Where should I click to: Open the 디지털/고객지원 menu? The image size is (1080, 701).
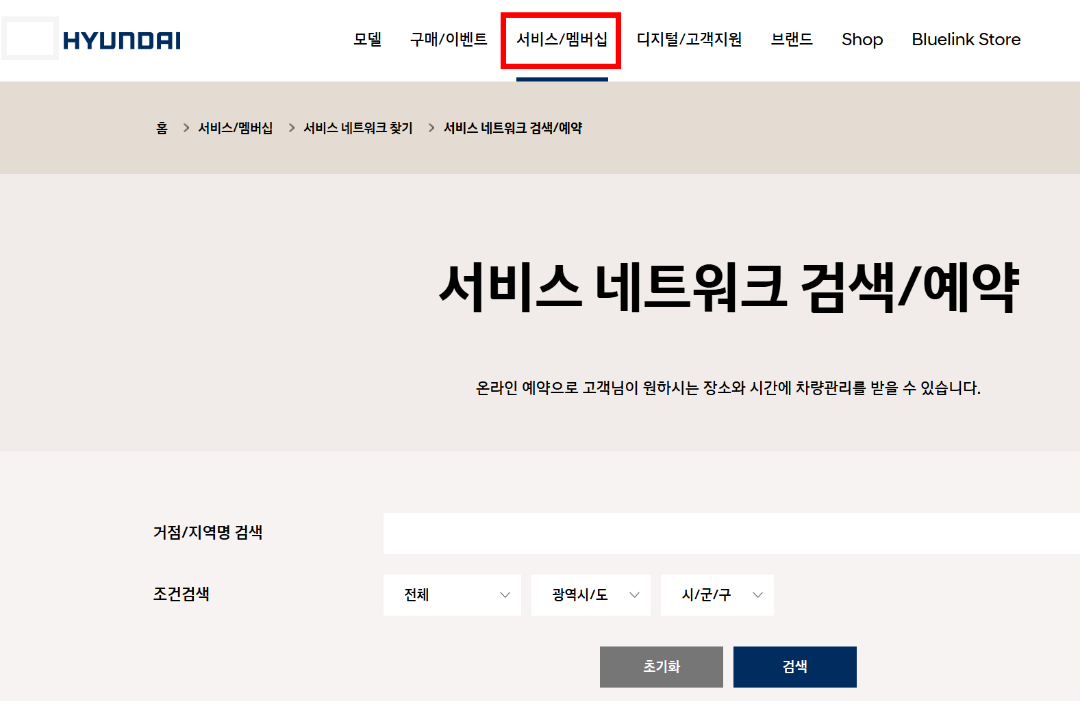689,39
